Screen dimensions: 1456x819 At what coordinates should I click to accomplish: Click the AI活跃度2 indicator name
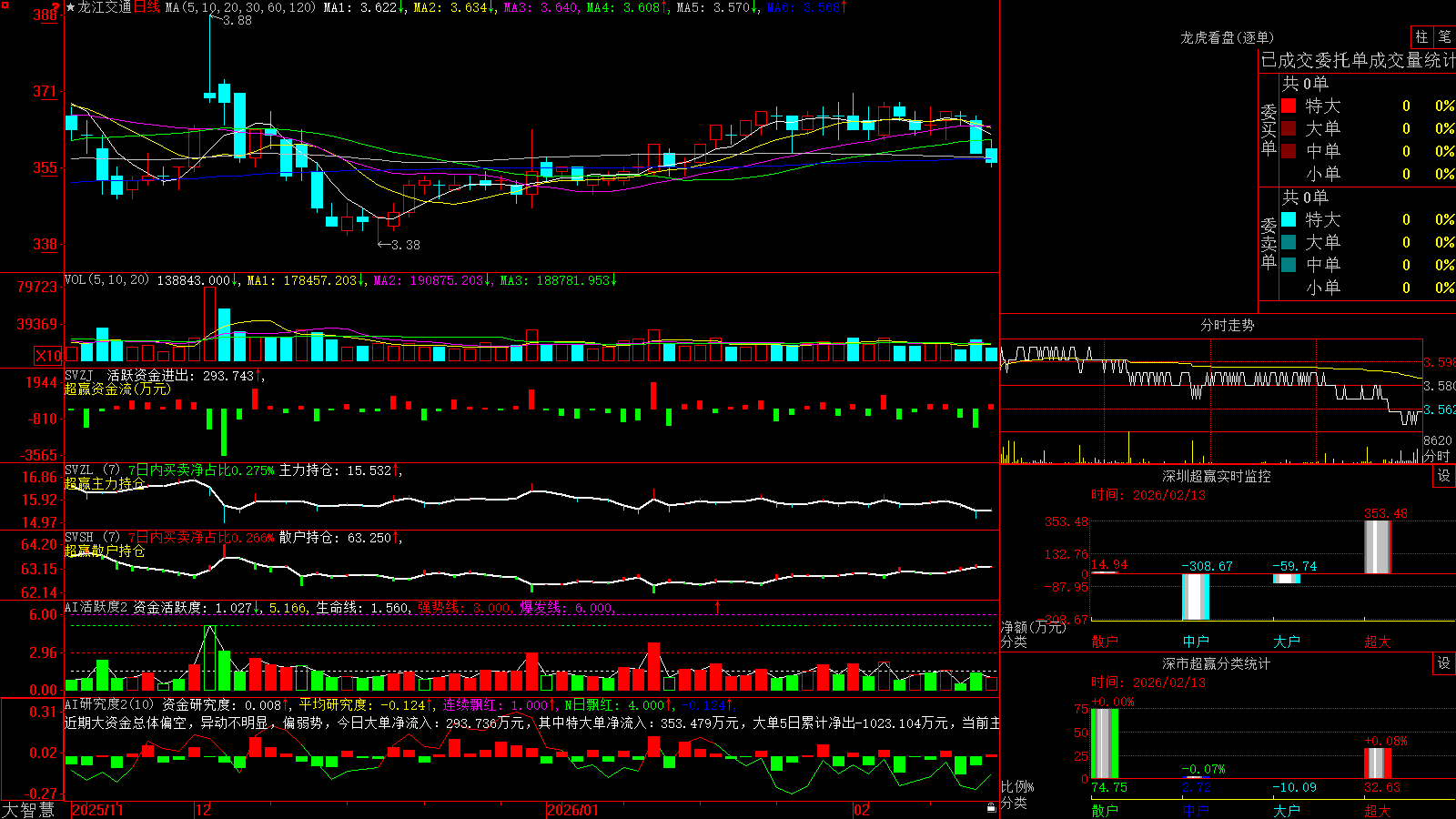point(96,608)
